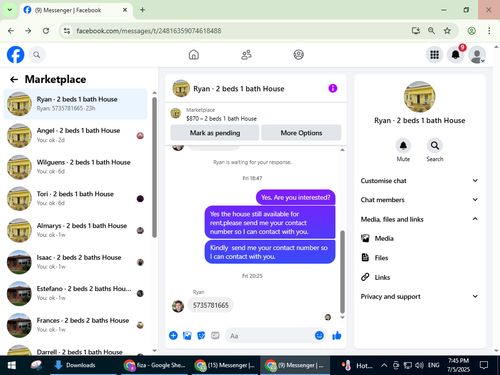This screenshot has width=500, height=375.
Task: Open the Isaac - 2 beds 2 baths House chat
Action: click(x=75, y=262)
